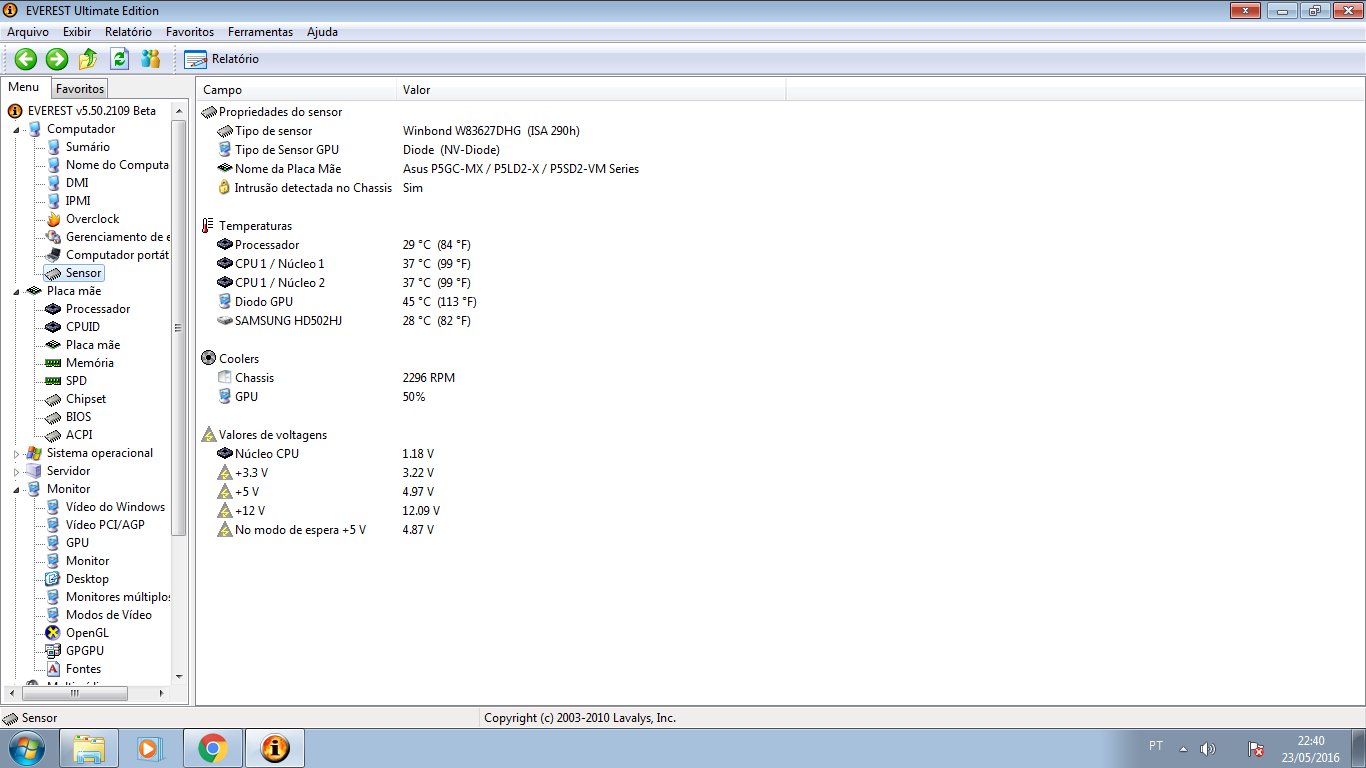This screenshot has width=1366, height=768.
Task: Select the Processador chip icon in the tree
Action: click(x=54, y=309)
